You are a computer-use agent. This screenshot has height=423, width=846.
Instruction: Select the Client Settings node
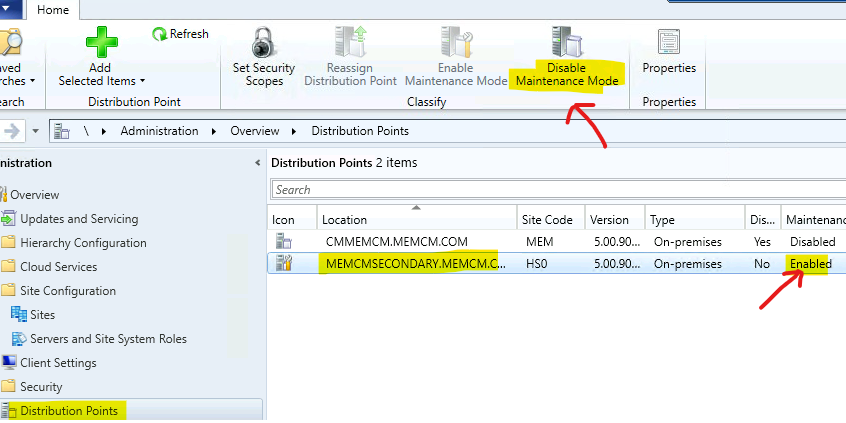pyautogui.click(x=58, y=363)
